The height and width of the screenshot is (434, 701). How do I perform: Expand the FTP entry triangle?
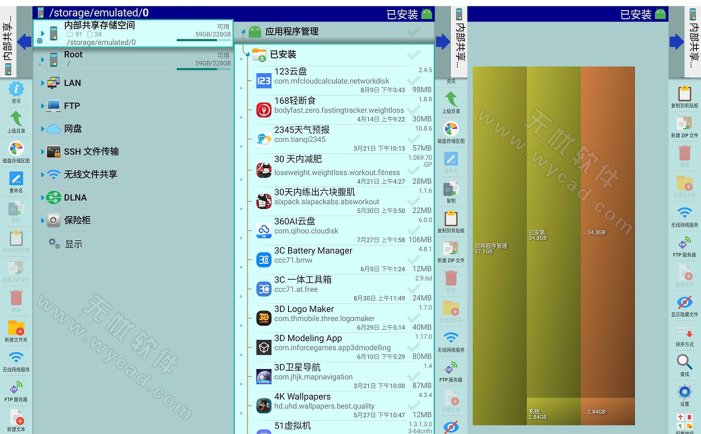[x=42, y=106]
